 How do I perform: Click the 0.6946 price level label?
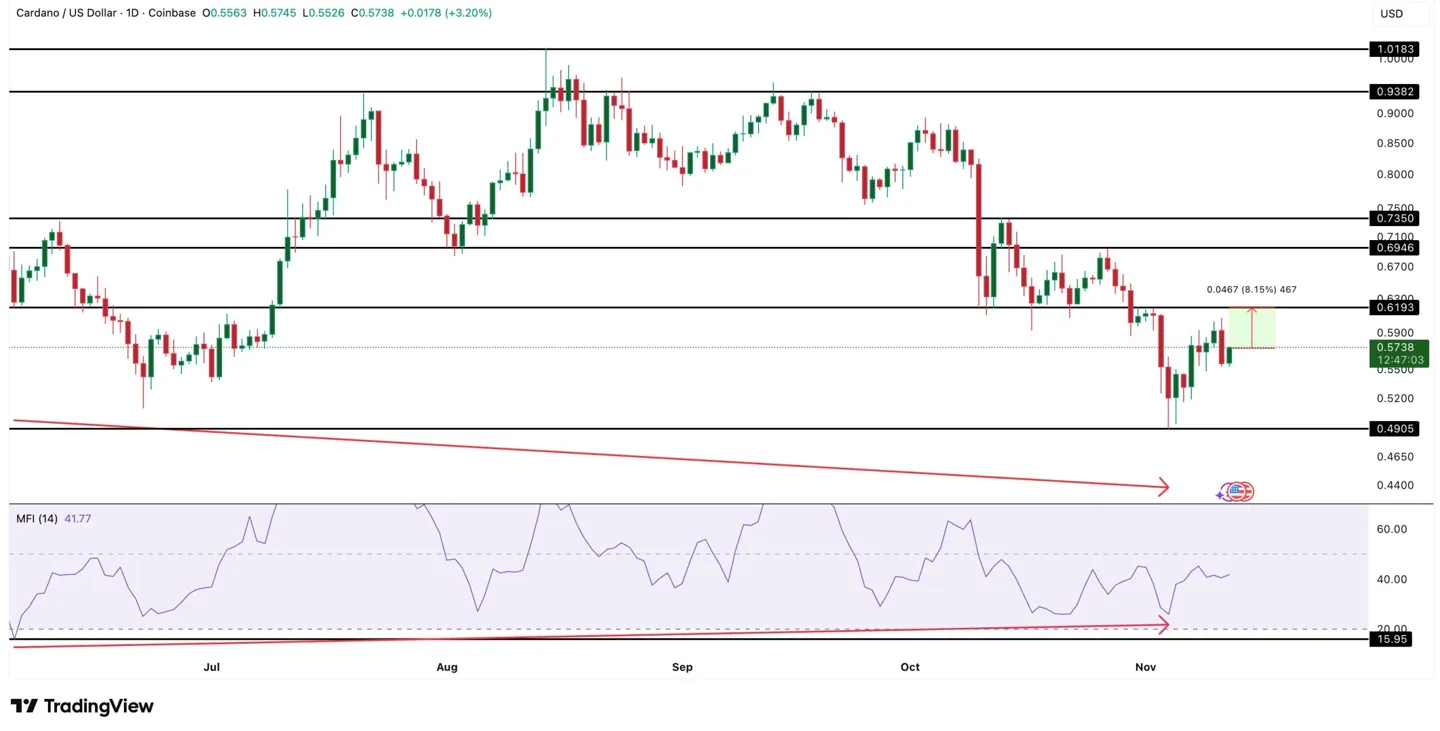[1395, 247]
